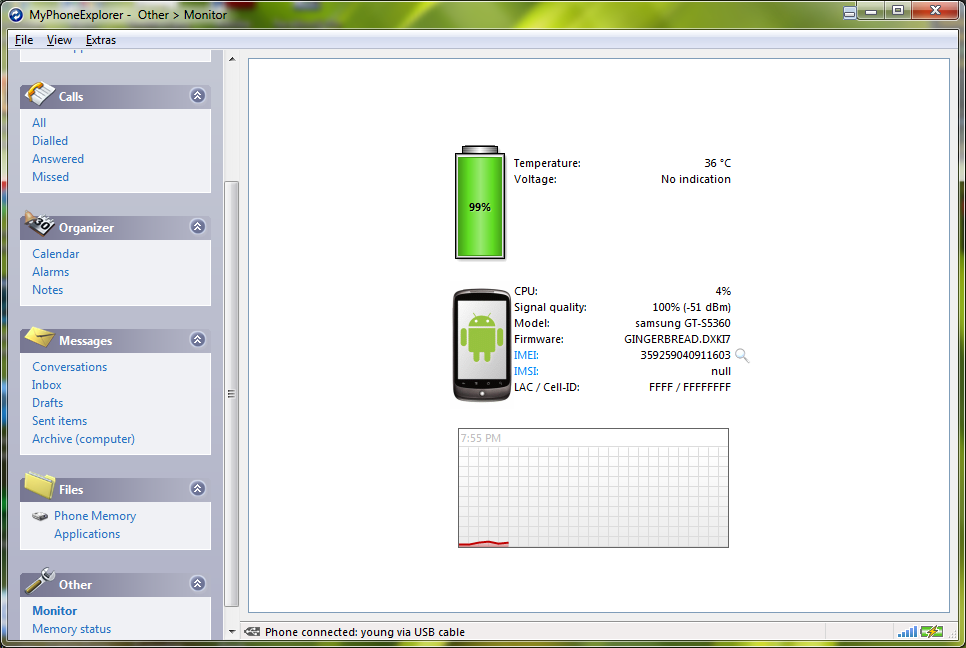Open message Conversations

point(70,367)
